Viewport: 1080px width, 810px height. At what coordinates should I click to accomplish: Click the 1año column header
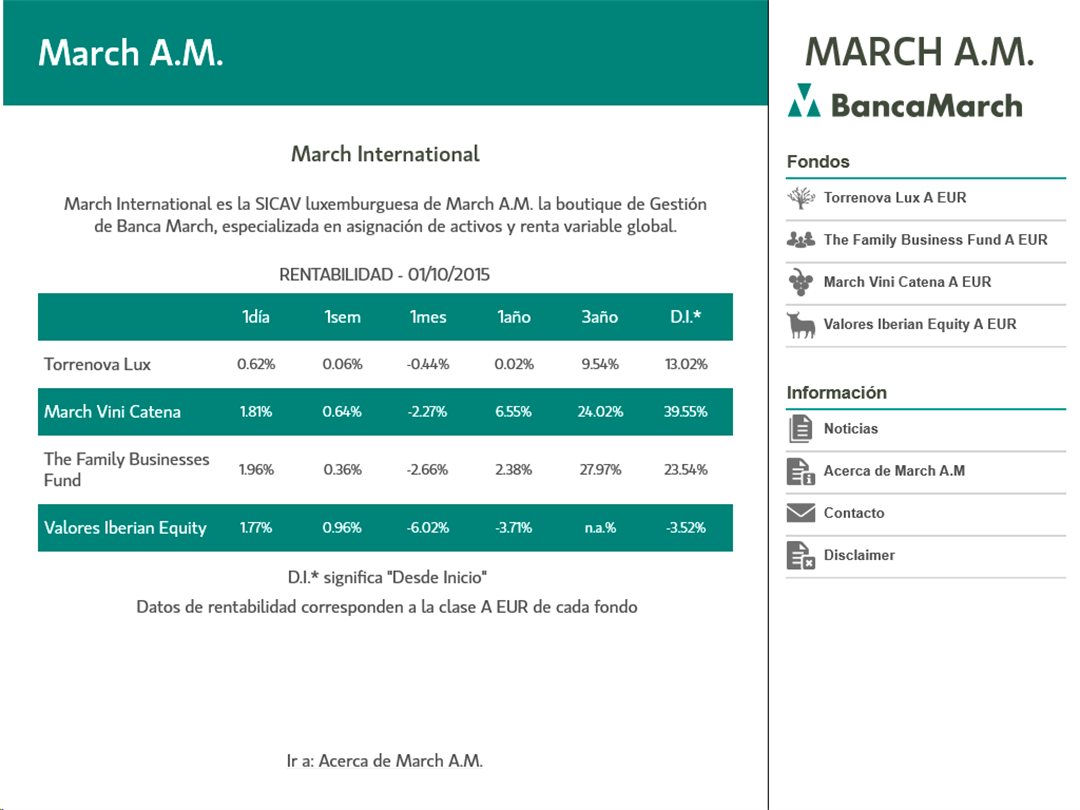(x=514, y=317)
